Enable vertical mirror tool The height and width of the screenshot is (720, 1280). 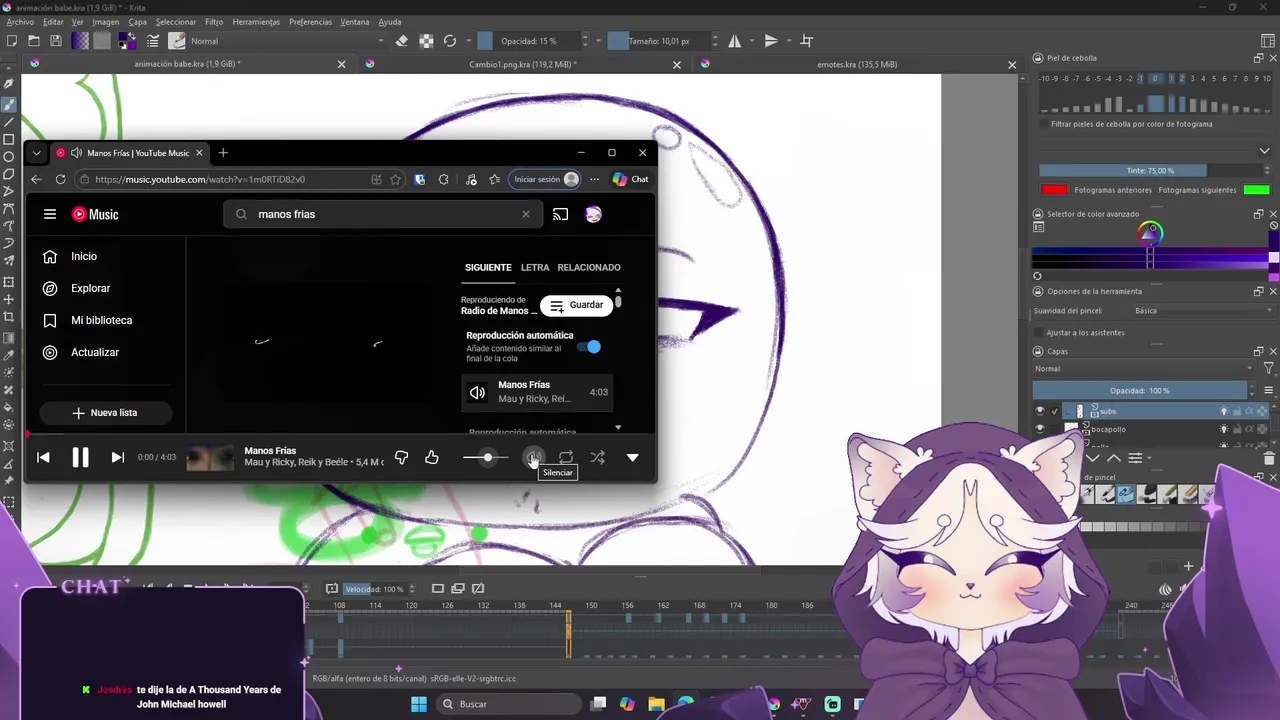pos(771,41)
